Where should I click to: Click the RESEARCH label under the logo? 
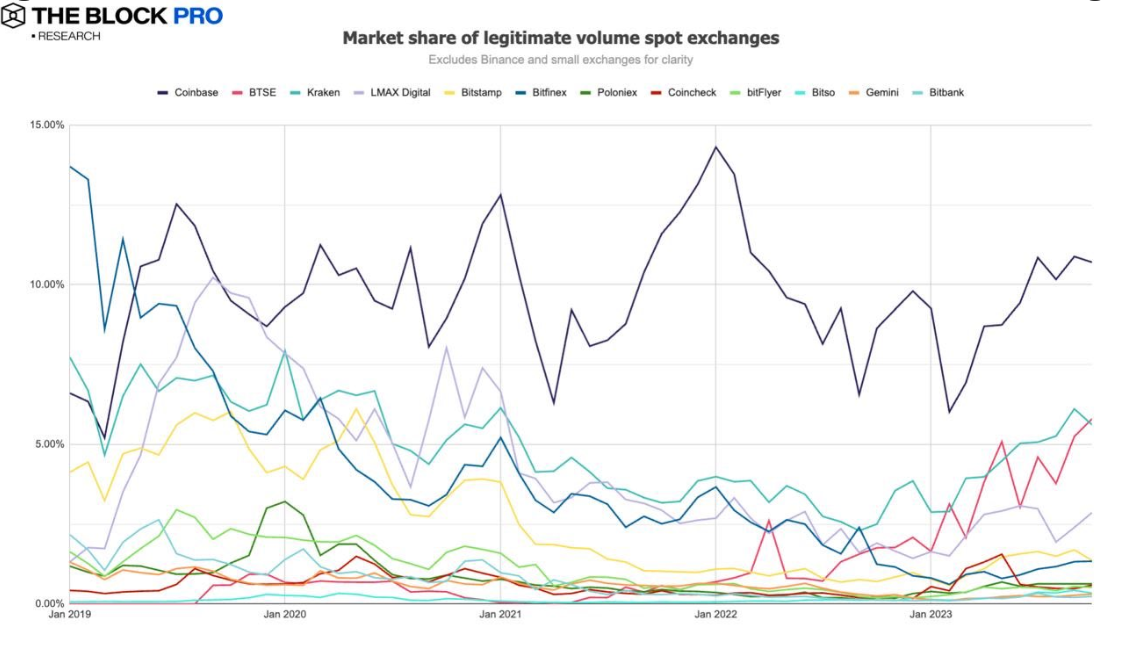pyautogui.click(x=69, y=36)
